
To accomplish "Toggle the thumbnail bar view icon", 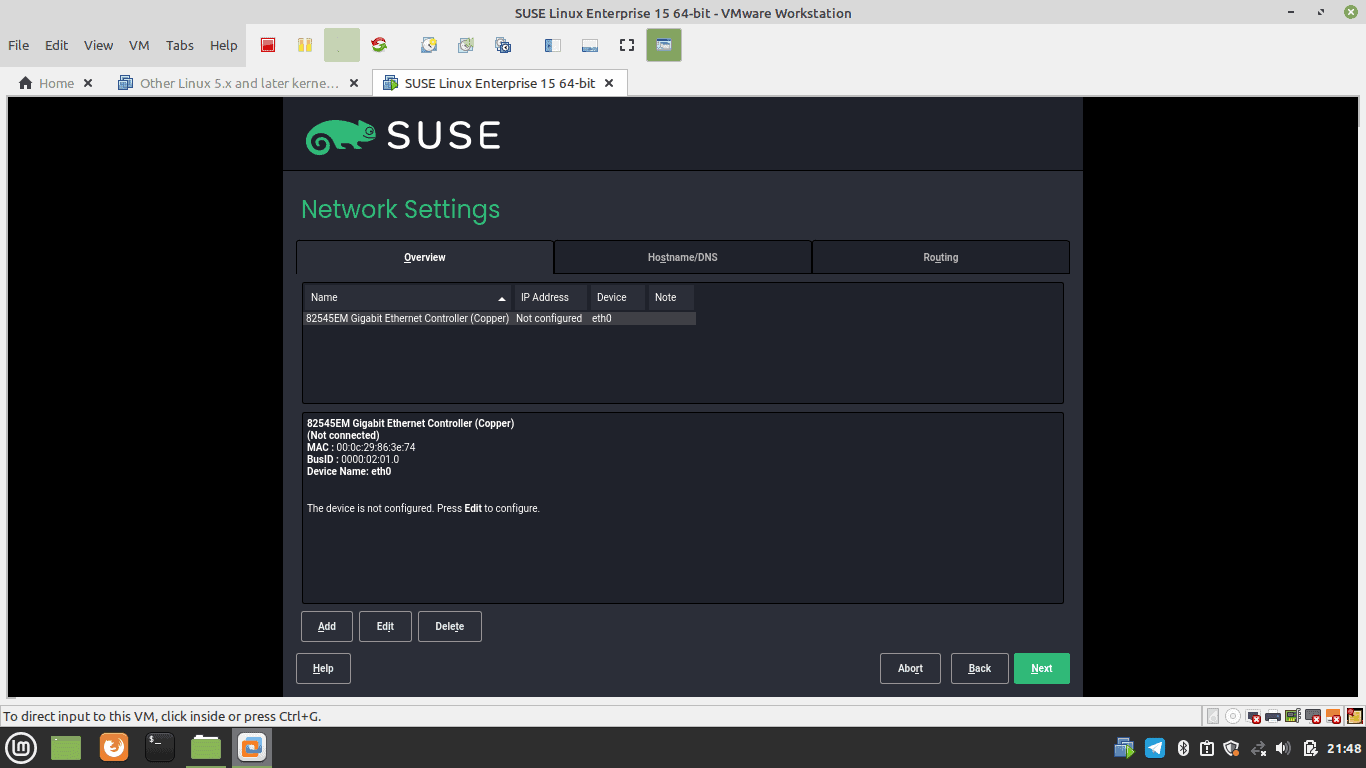I will coord(589,45).
